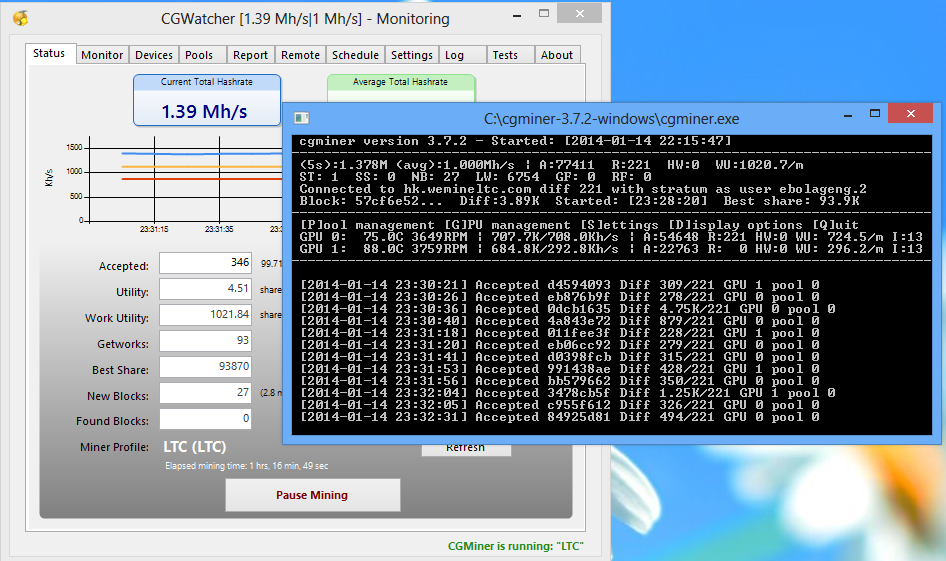Maximize the CGWatcher window
Viewport: 946px width, 561px height.
(544, 13)
